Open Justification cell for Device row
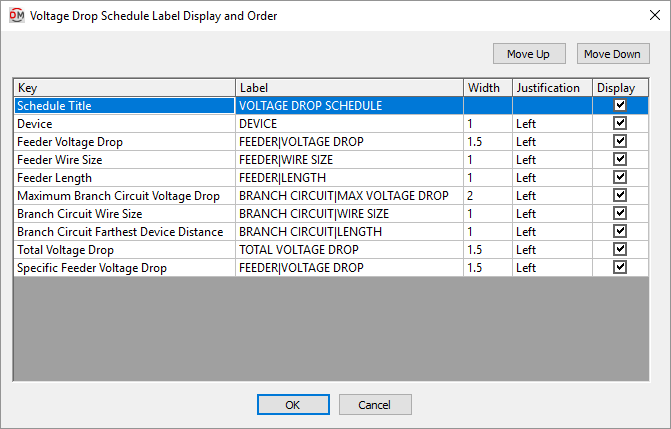 point(552,124)
